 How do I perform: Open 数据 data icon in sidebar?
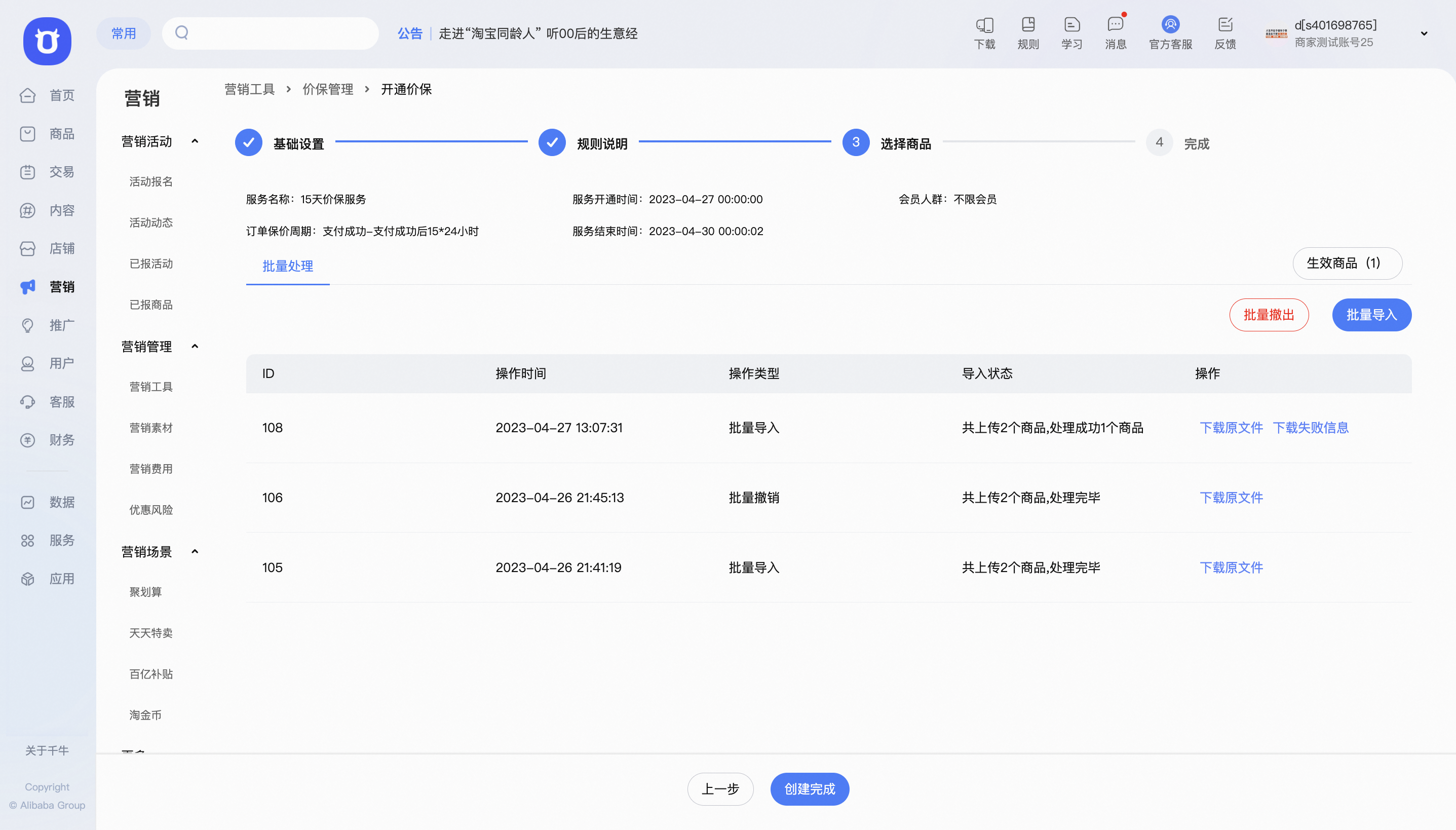point(27,502)
